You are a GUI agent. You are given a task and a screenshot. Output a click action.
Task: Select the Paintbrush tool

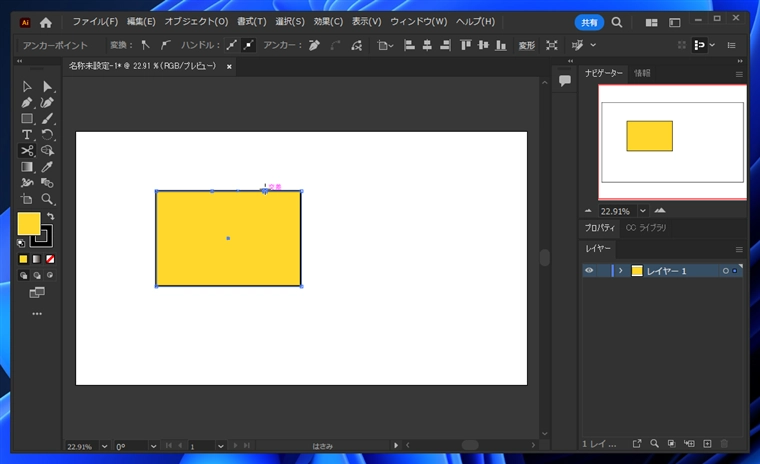pos(47,119)
